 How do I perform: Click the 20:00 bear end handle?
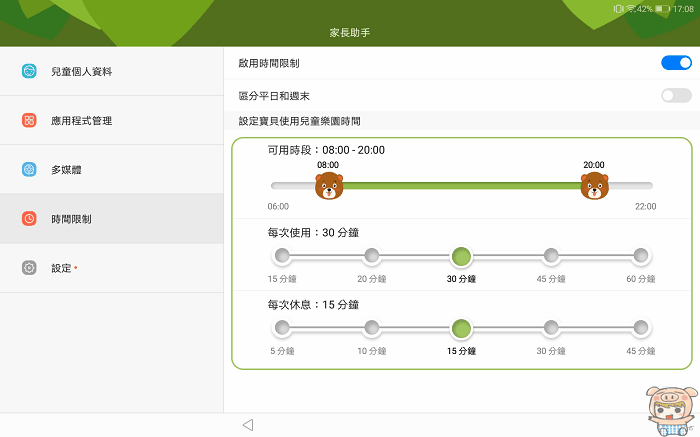click(594, 186)
